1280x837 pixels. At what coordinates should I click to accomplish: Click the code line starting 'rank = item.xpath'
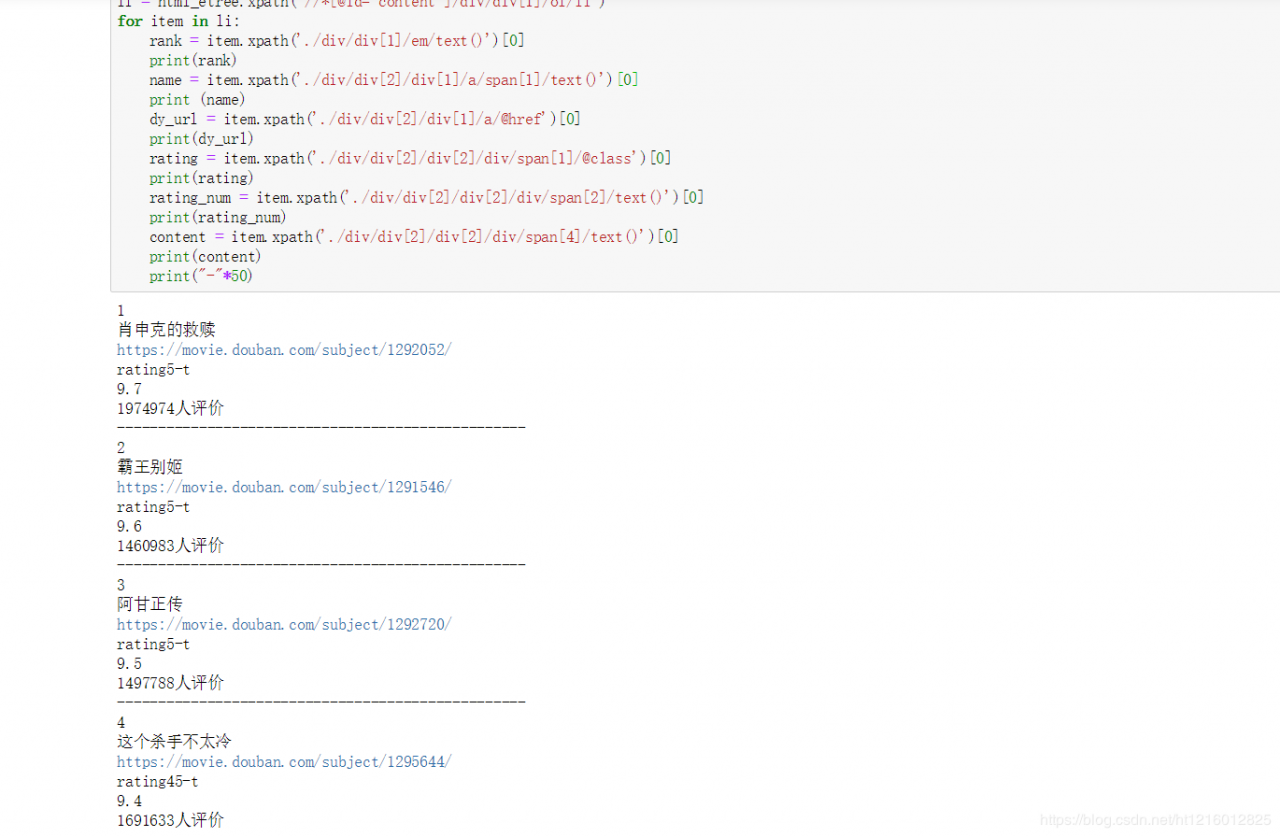point(337,41)
